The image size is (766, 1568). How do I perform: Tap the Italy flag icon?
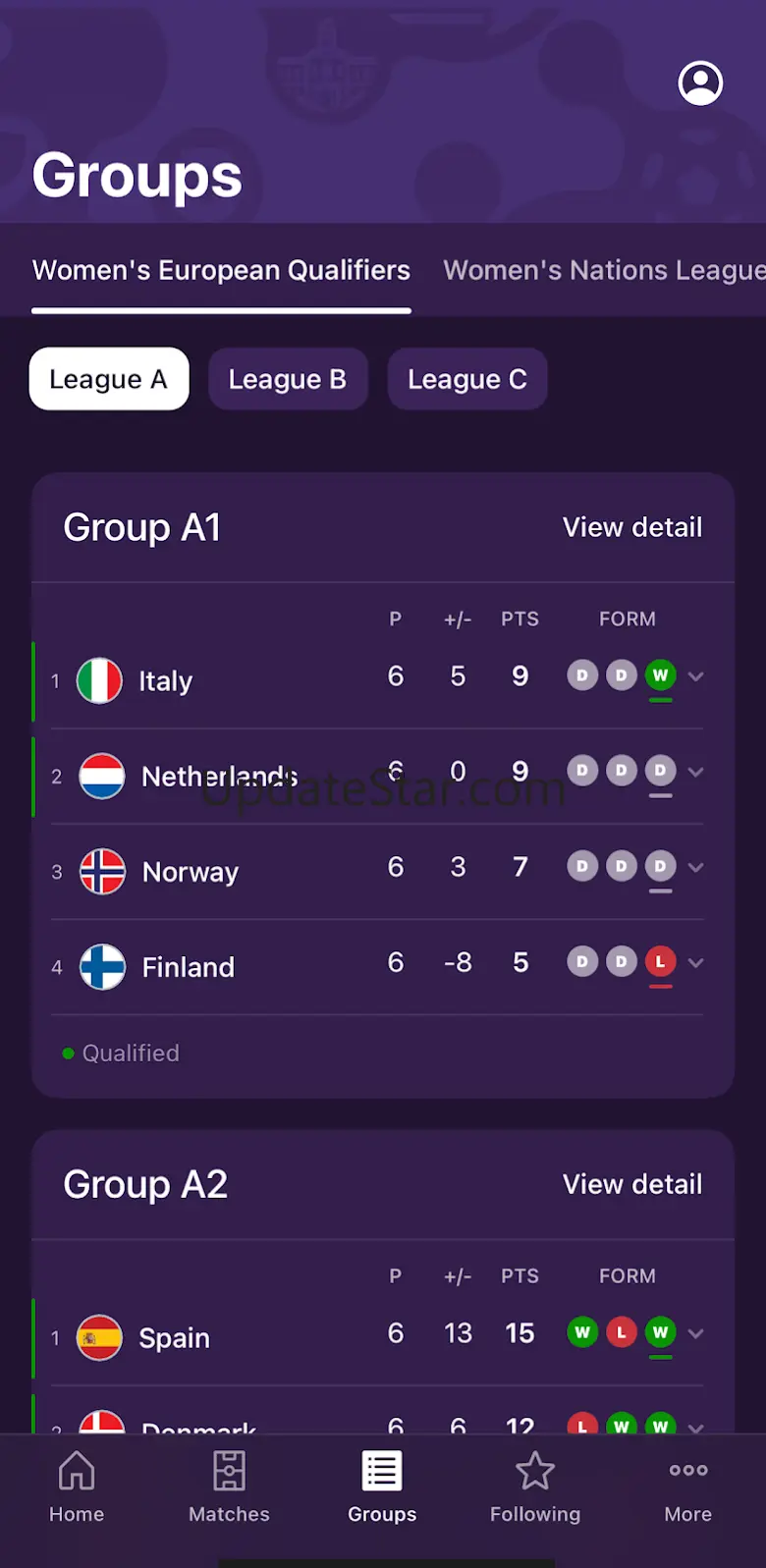(x=100, y=680)
